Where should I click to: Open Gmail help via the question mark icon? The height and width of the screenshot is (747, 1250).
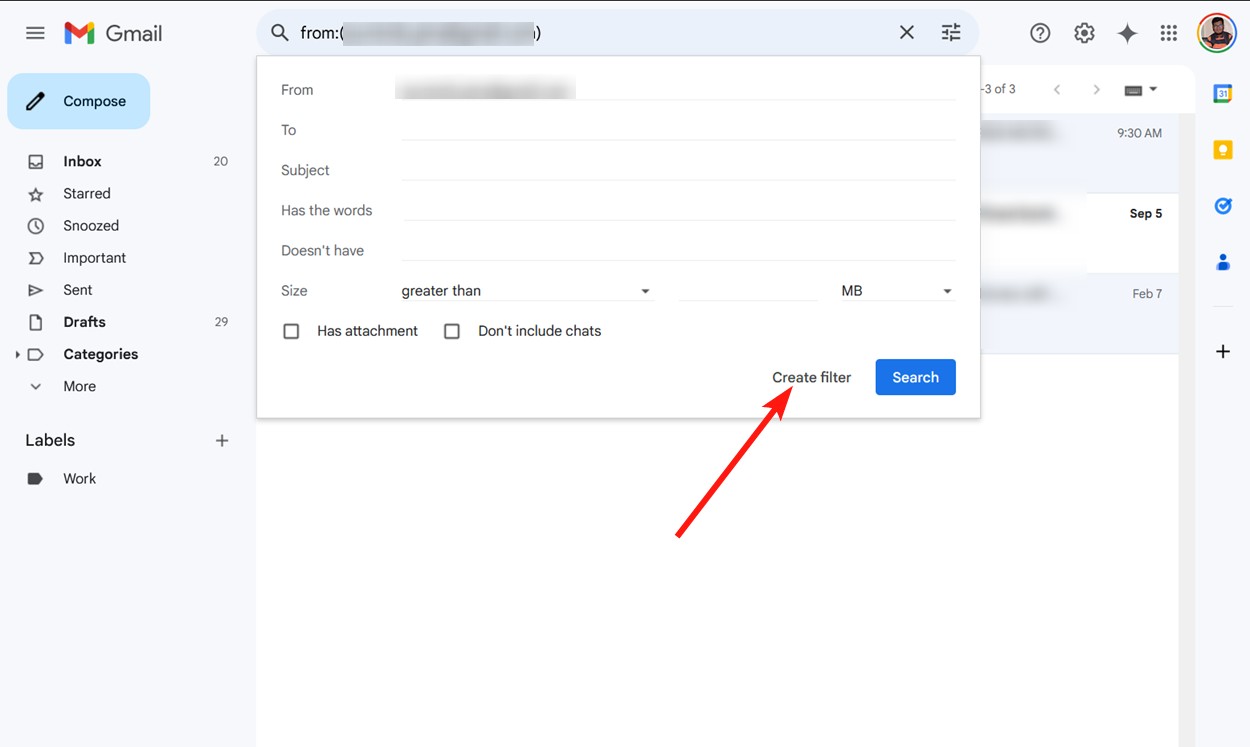pyautogui.click(x=1040, y=32)
